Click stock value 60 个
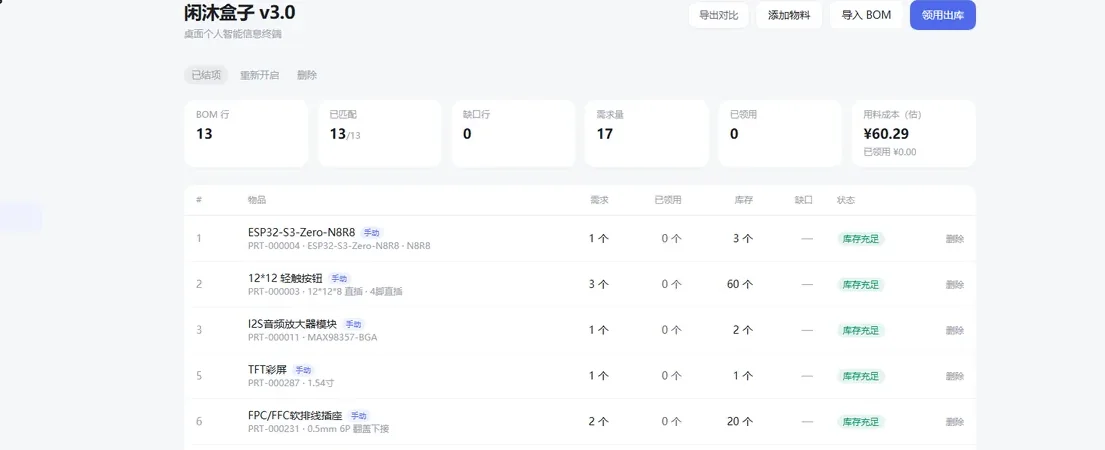The height and width of the screenshot is (450, 1105). click(740, 285)
